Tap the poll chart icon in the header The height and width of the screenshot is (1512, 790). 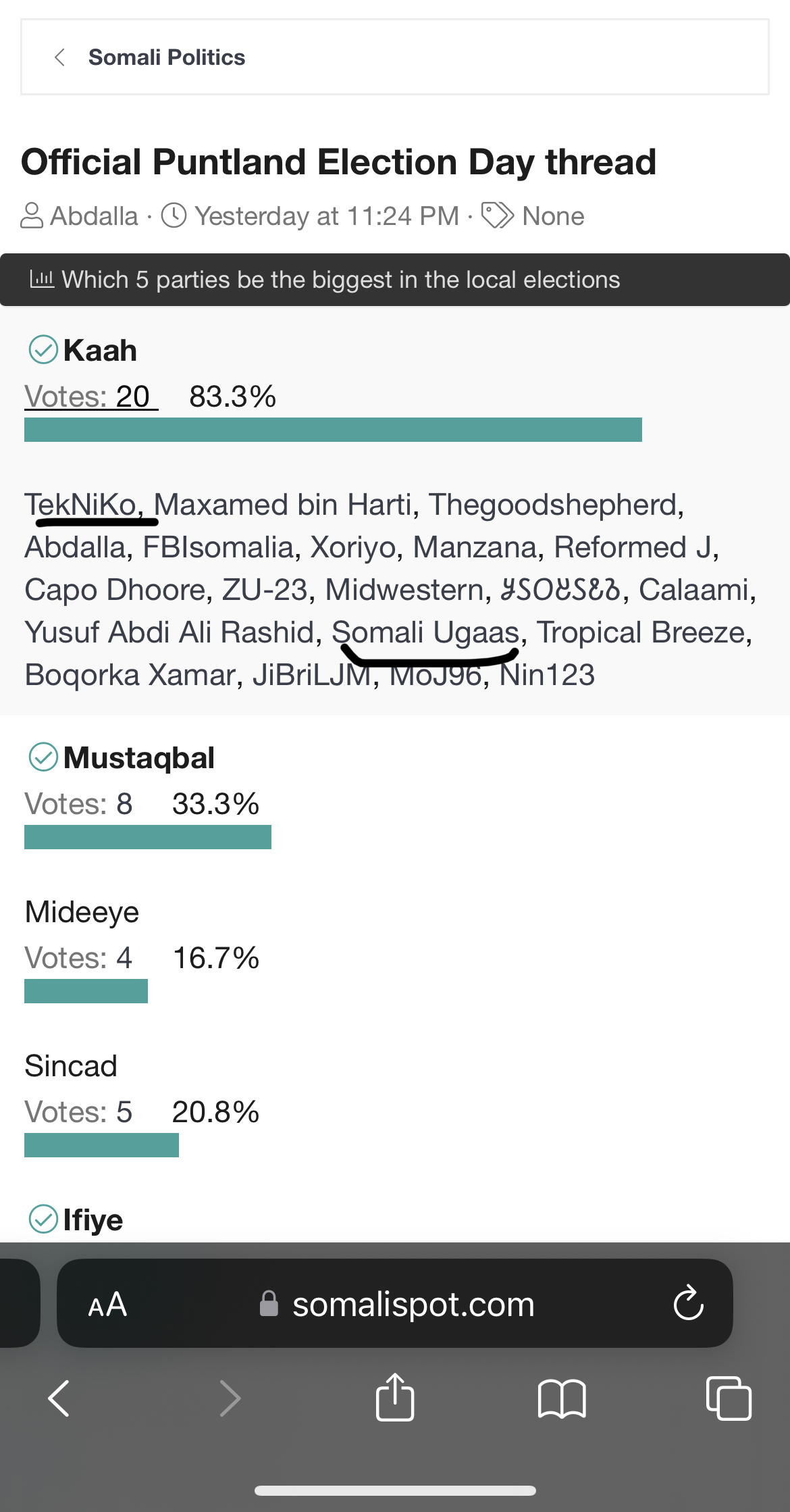click(x=42, y=279)
